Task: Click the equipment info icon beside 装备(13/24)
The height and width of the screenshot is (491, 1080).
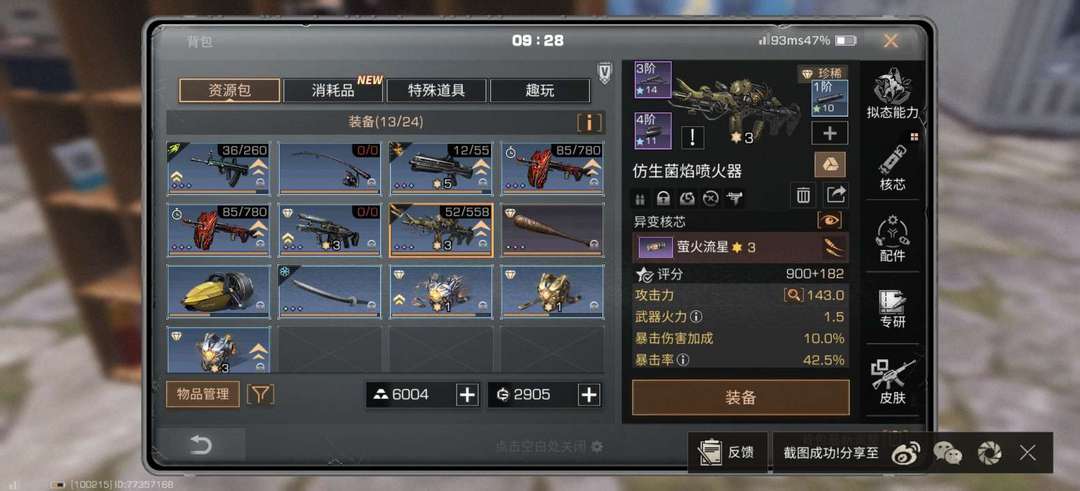Action: coord(590,123)
